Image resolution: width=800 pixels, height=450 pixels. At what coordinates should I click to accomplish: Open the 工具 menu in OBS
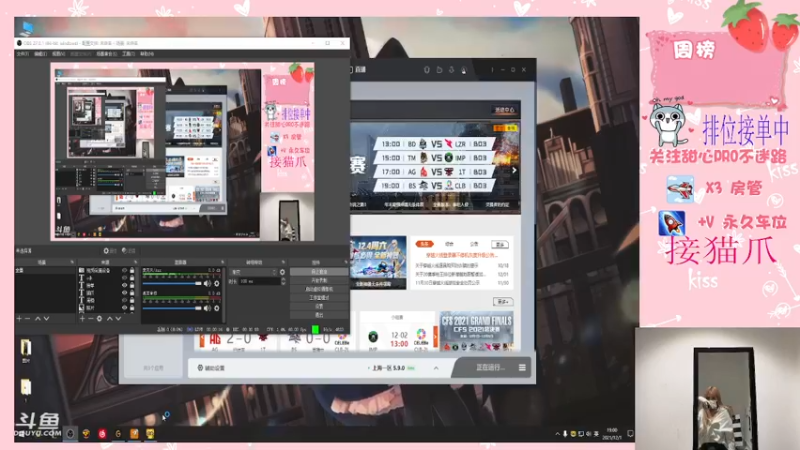coord(128,54)
